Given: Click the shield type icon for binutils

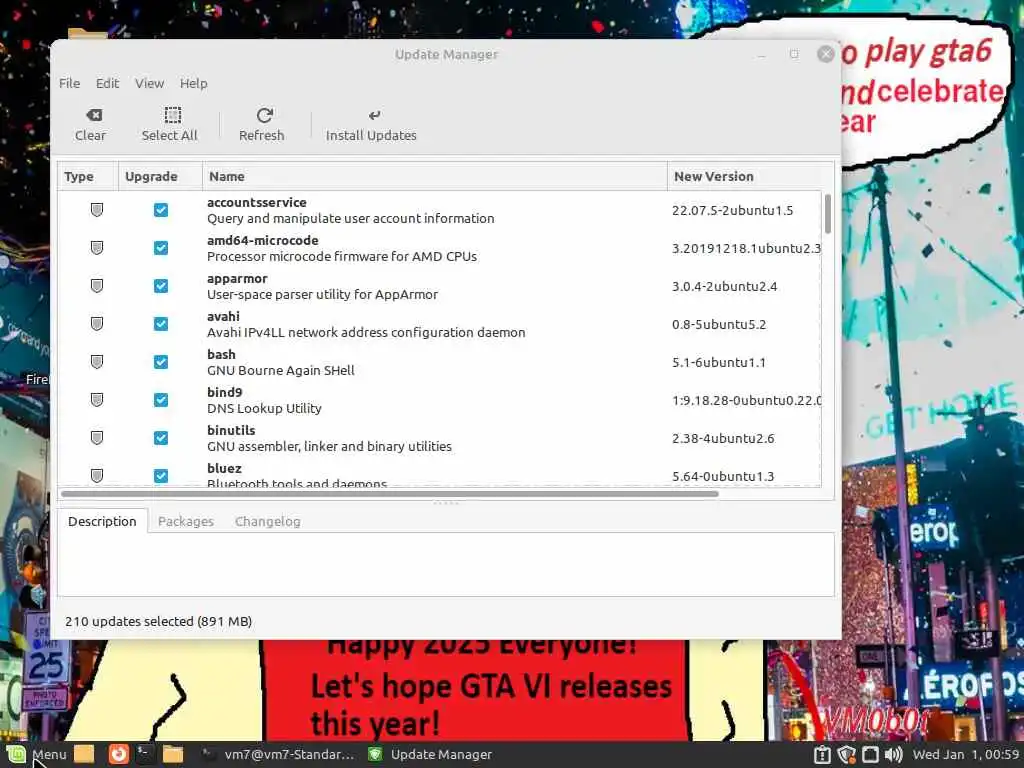Looking at the screenshot, I should pyautogui.click(x=97, y=437).
